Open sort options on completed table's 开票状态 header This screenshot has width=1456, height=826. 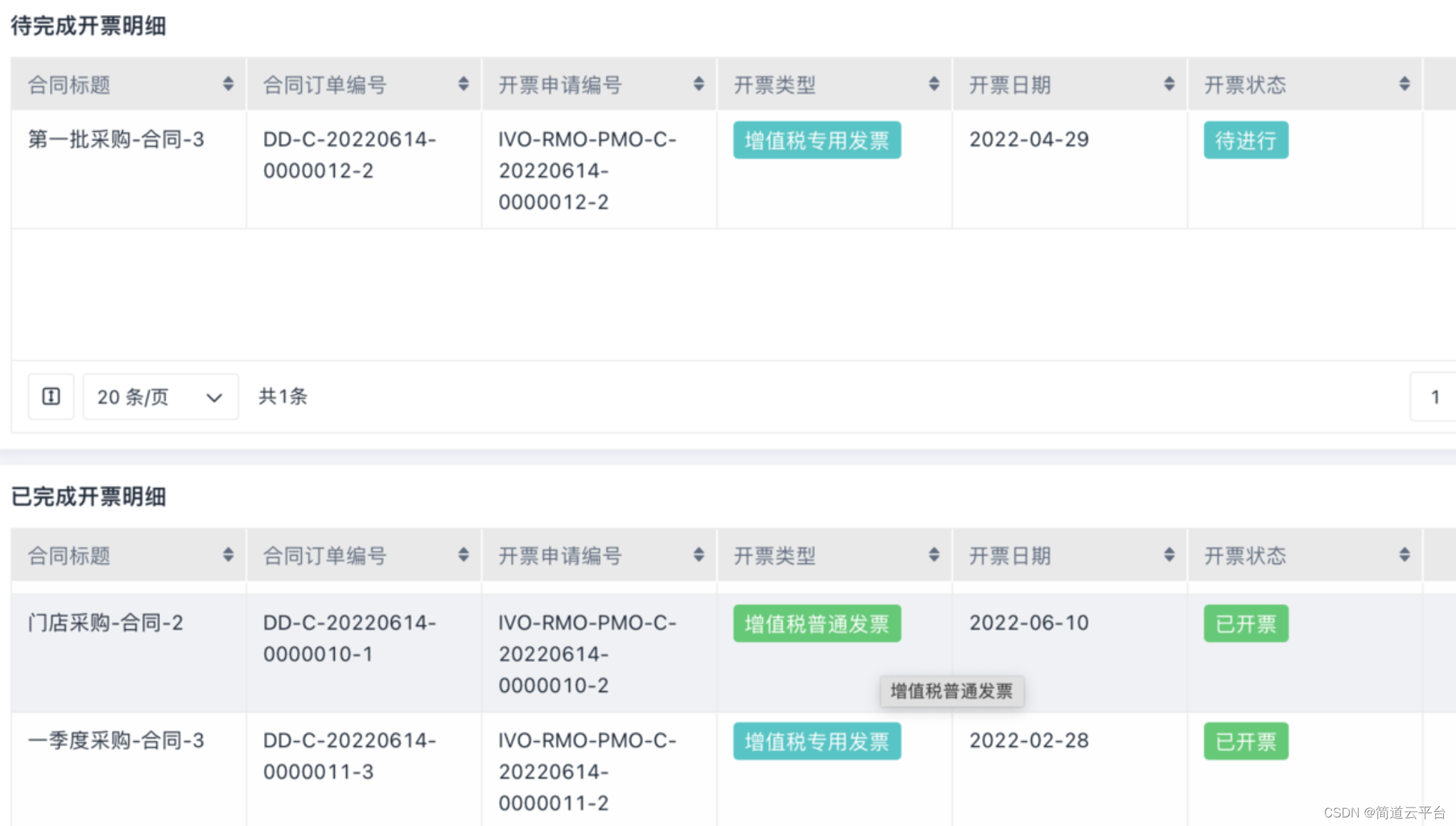[x=1403, y=554]
